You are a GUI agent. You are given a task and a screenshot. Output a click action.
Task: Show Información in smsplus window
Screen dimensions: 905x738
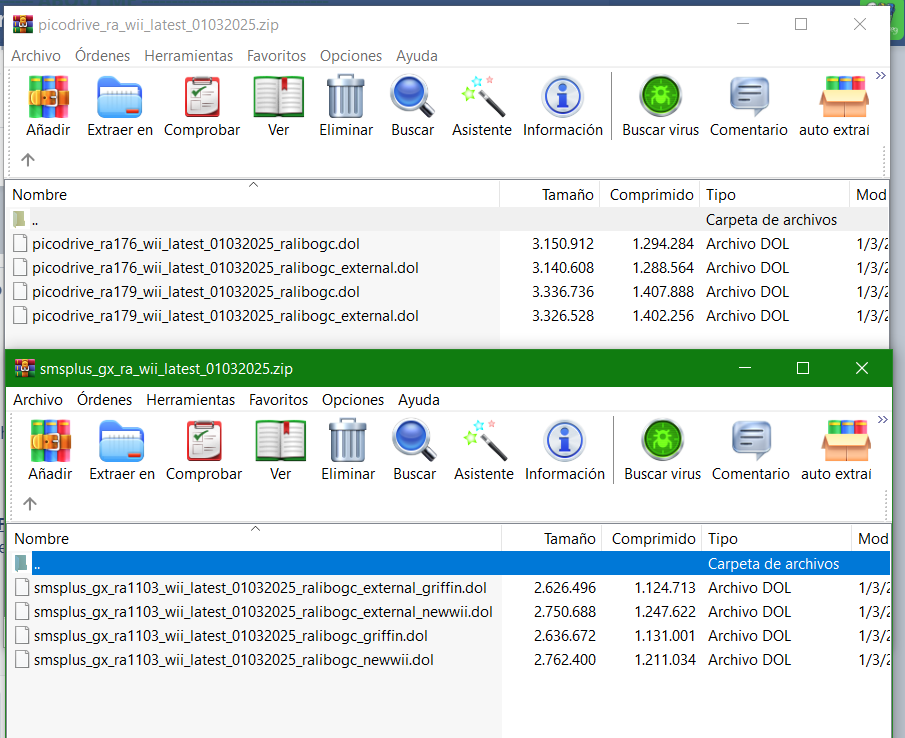[564, 441]
